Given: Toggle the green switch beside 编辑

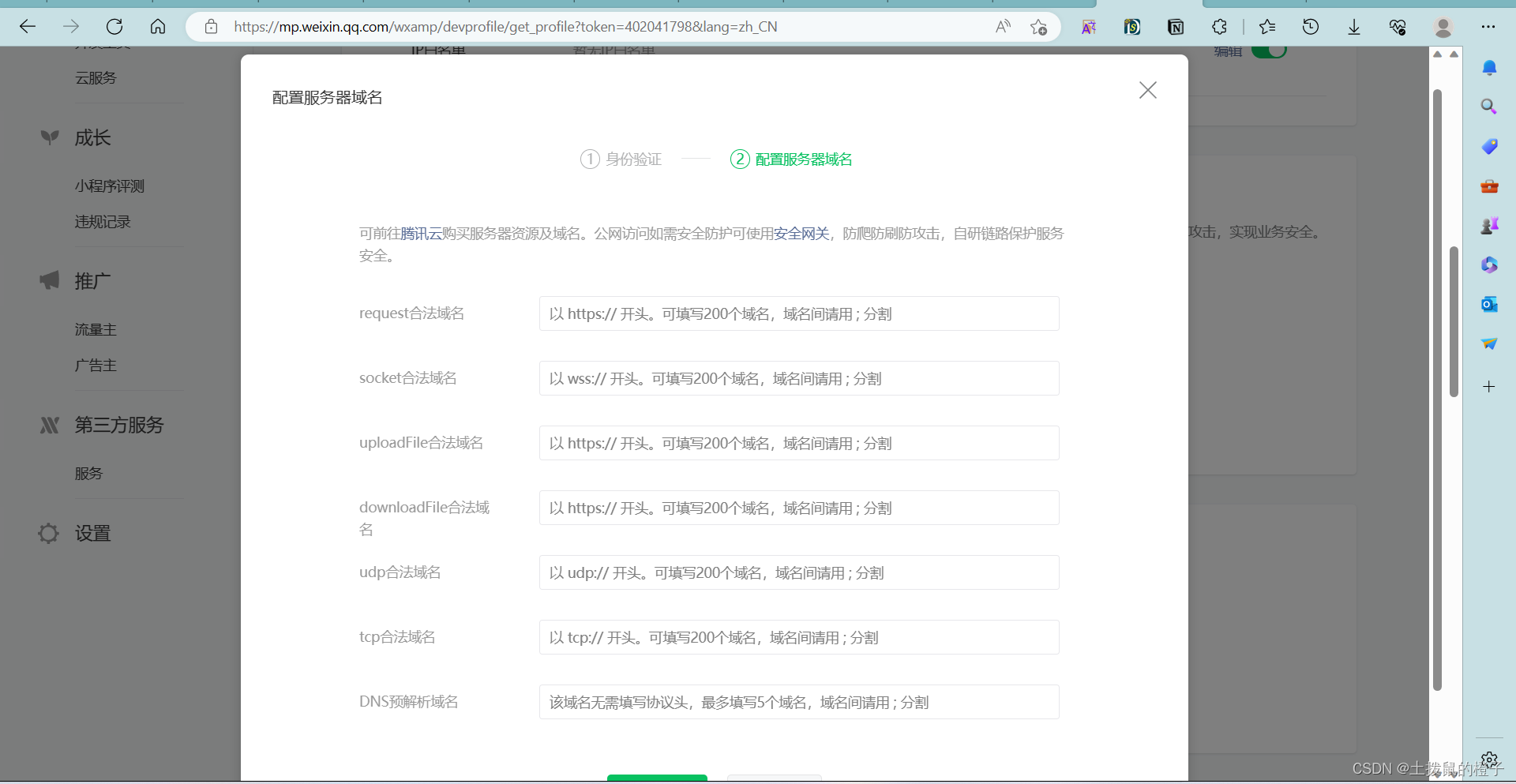Looking at the screenshot, I should [x=1269, y=51].
